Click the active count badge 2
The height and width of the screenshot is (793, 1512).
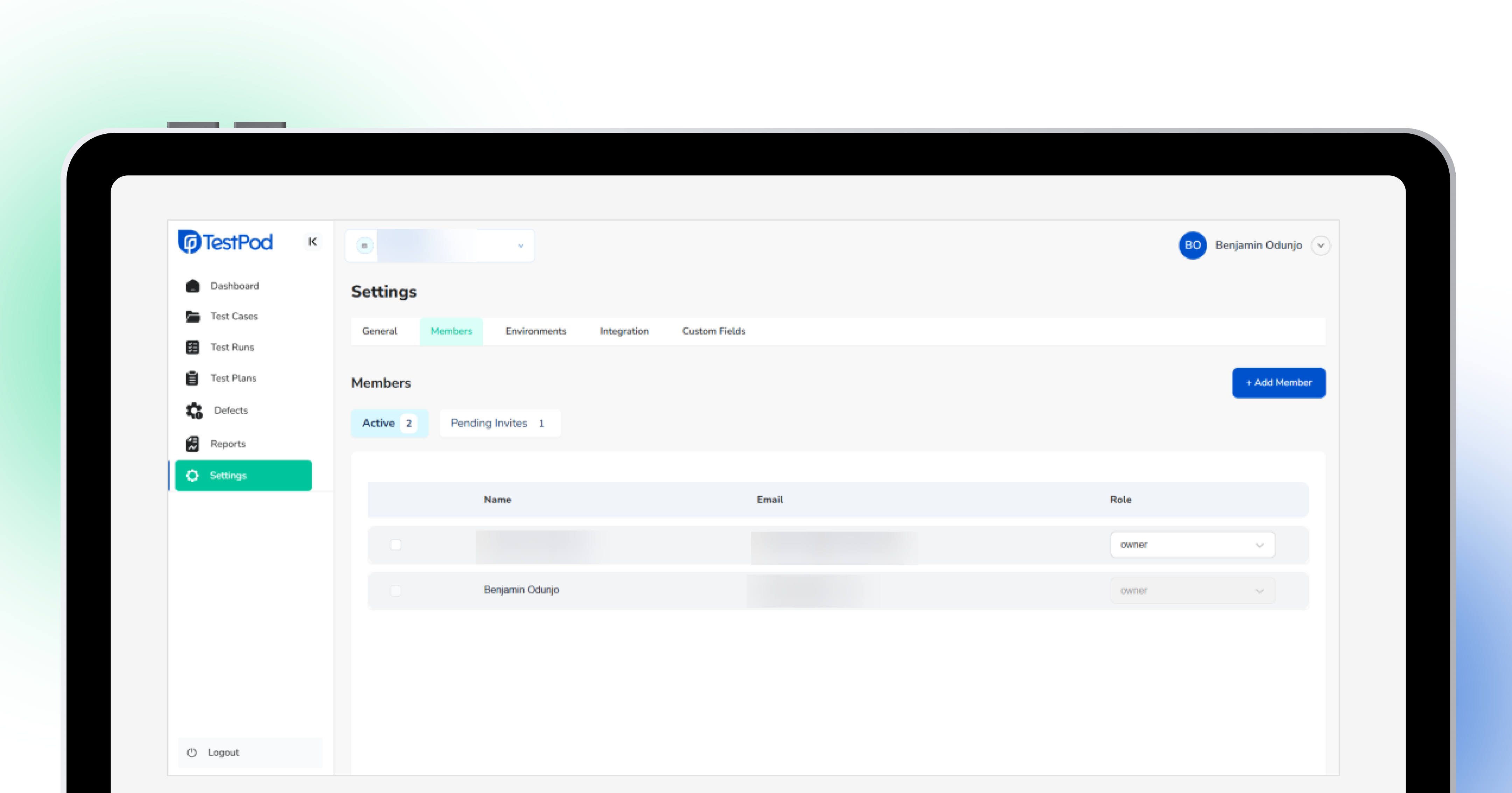(409, 423)
